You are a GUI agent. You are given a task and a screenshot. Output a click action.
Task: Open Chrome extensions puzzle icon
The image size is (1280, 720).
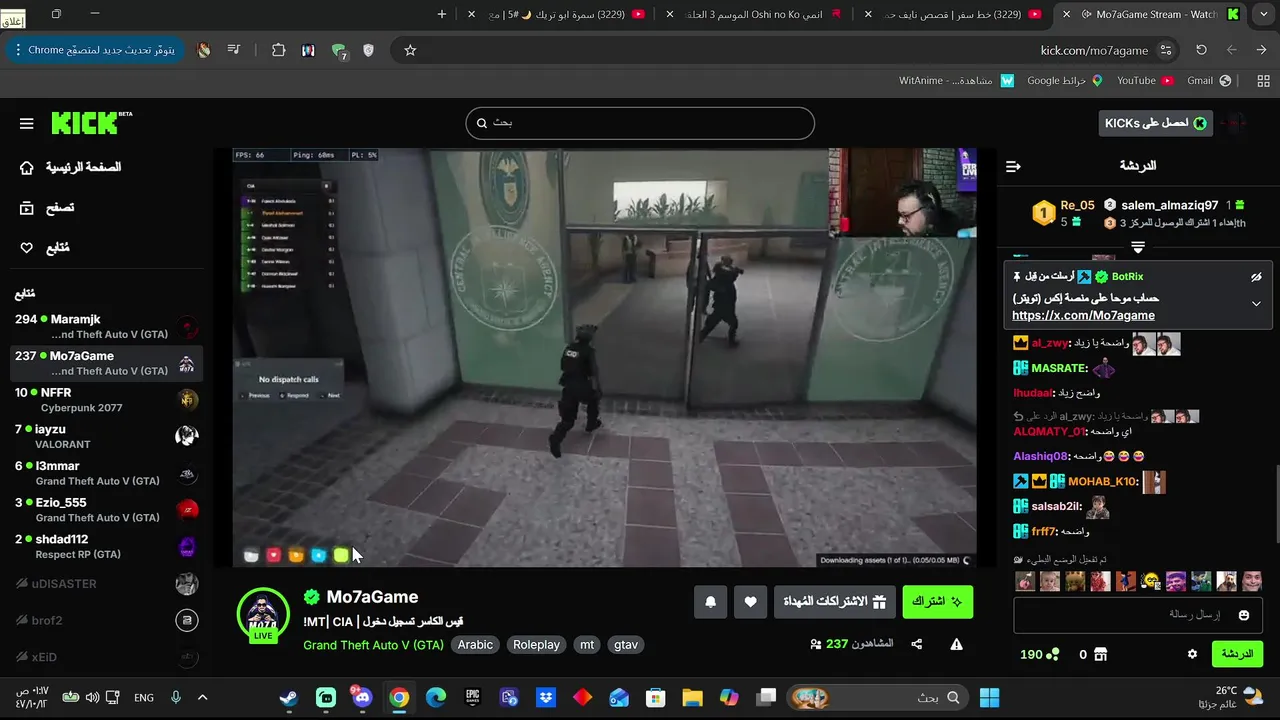pos(279,50)
